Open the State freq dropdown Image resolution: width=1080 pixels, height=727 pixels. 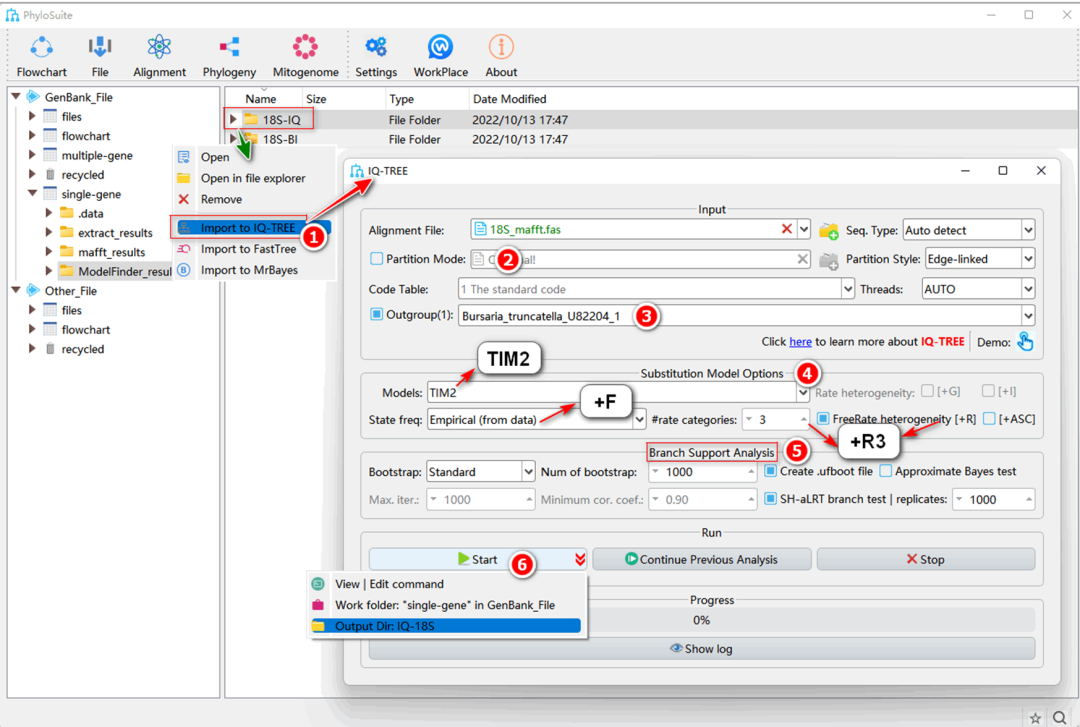537,419
